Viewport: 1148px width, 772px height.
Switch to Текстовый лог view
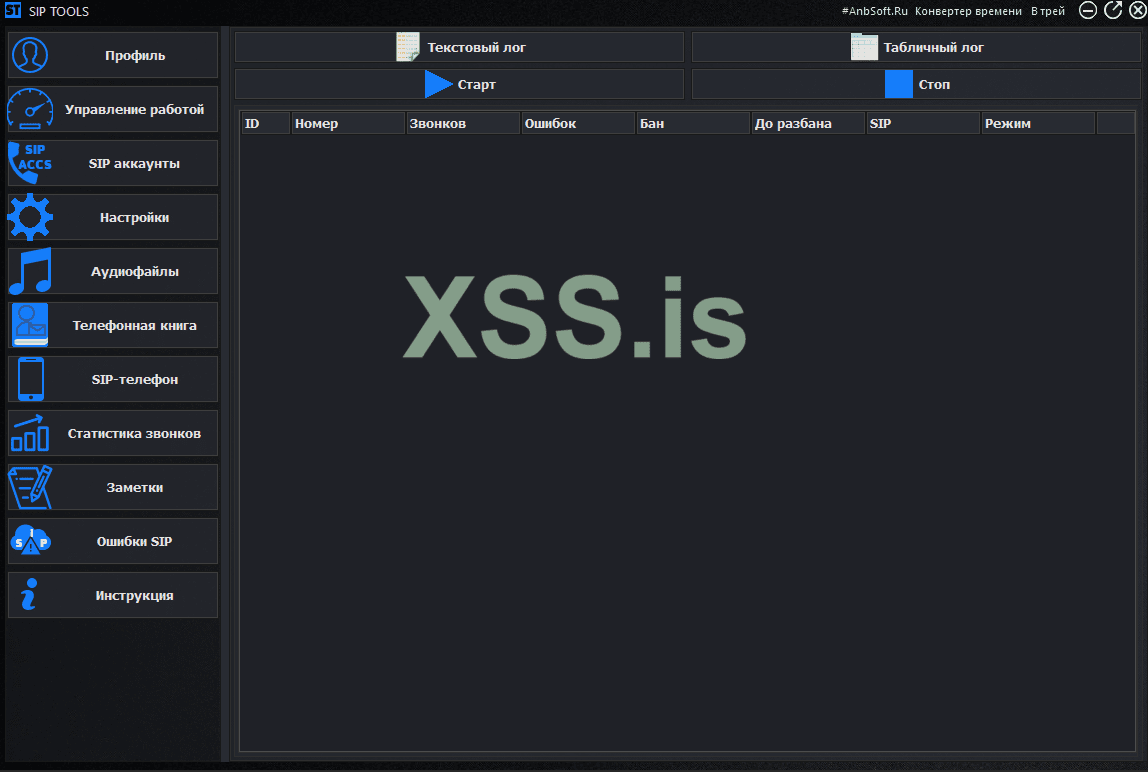(459, 47)
